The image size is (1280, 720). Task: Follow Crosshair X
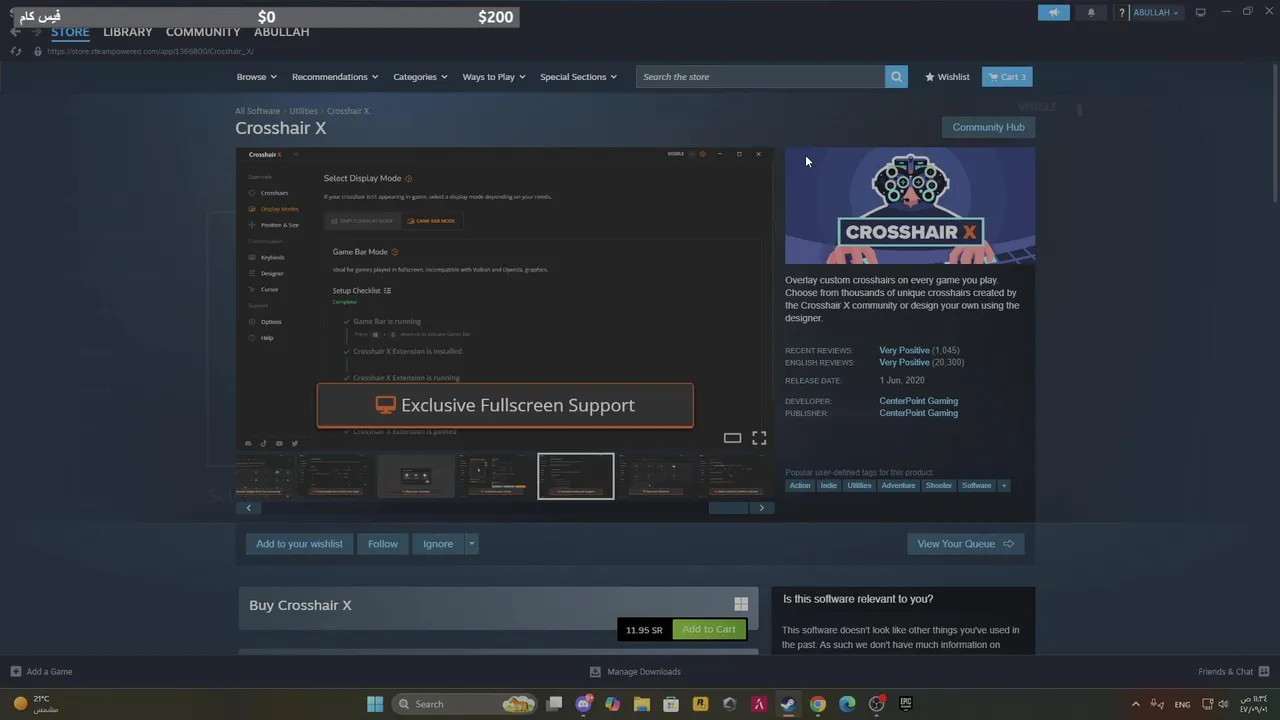point(382,544)
